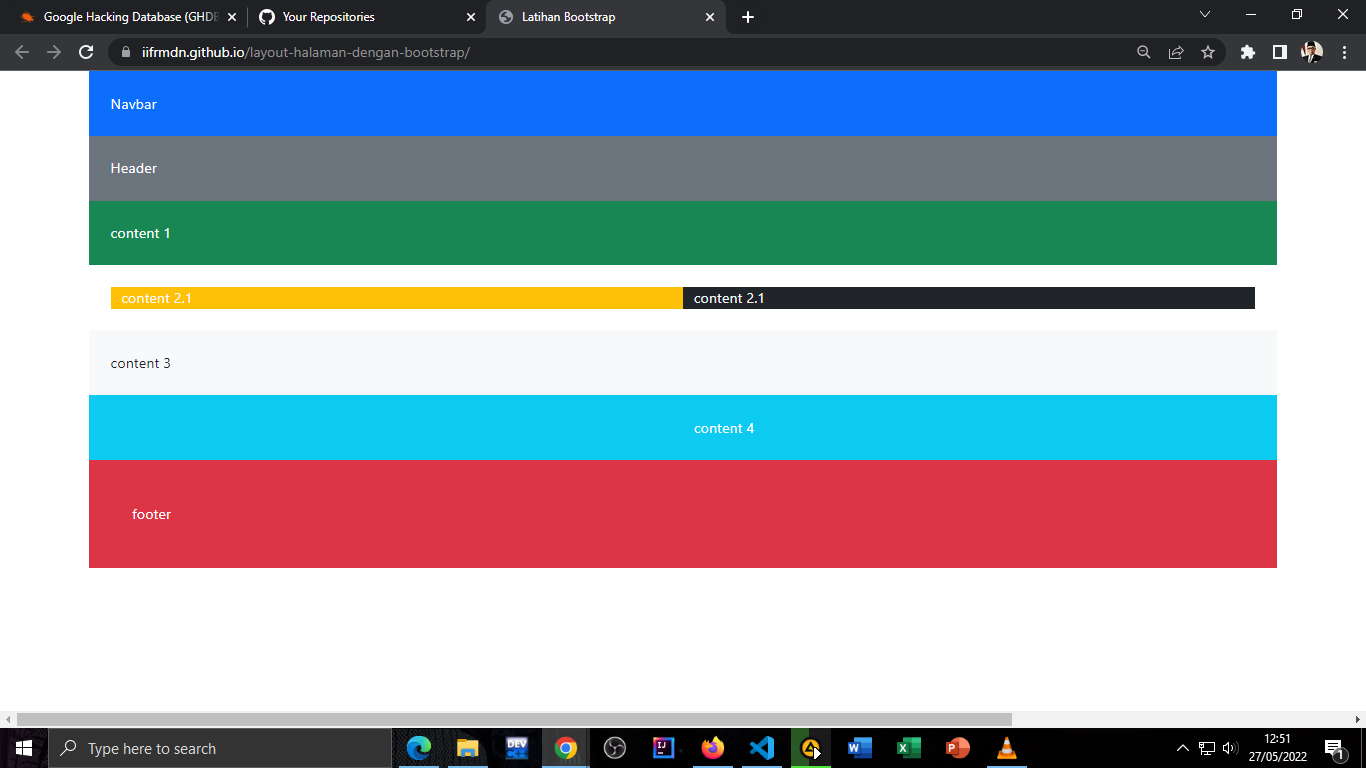Click the scrollbar right arrow
1366x768 pixels.
tap(1358, 719)
